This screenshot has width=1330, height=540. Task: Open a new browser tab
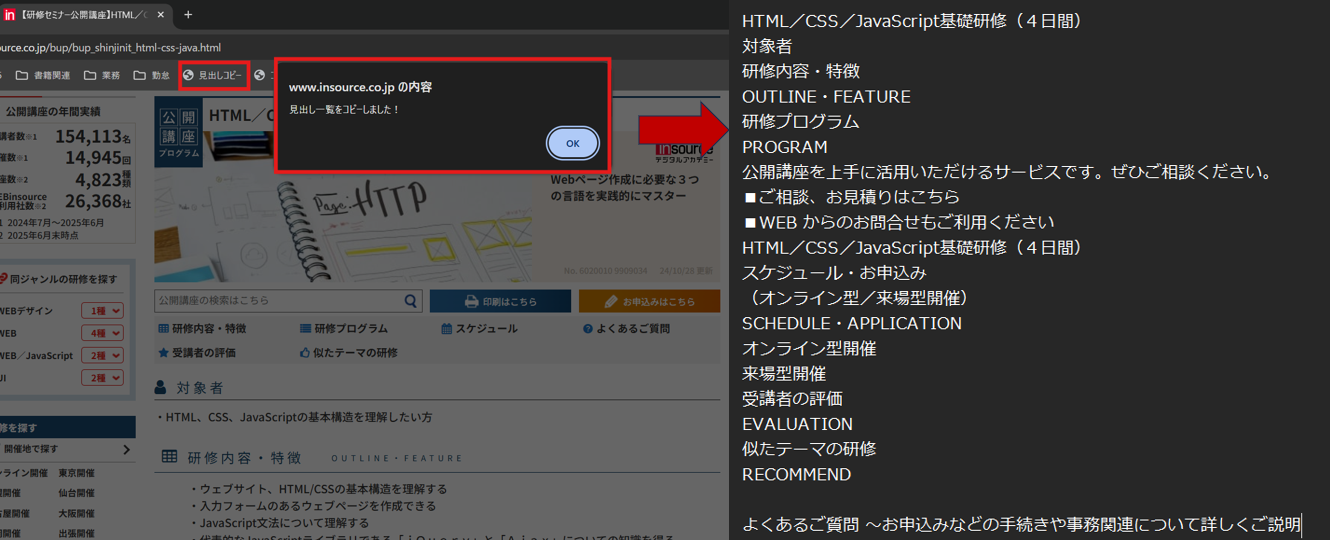(x=188, y=15)
